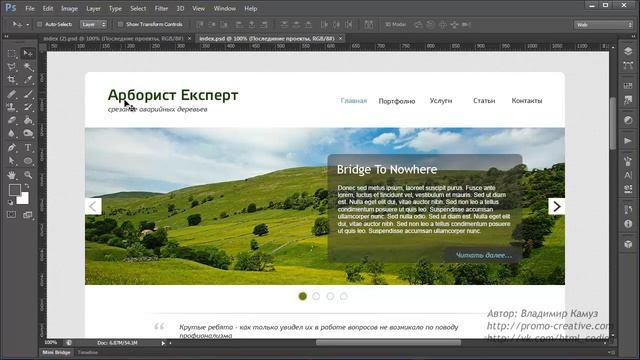Expand the status bar info arrow

pos(163,343)
